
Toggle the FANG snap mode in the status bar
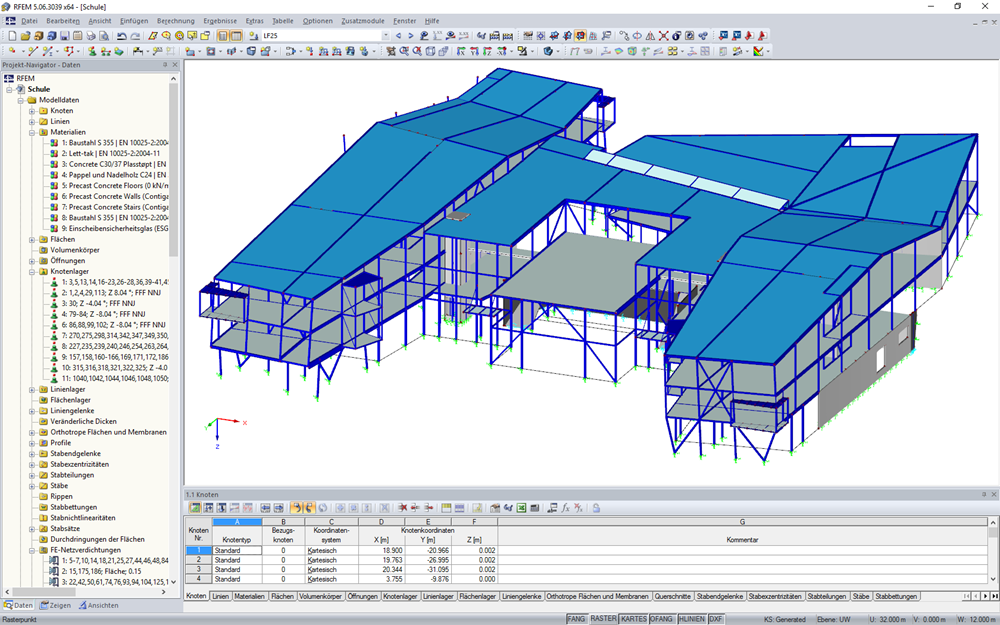(576, 618)
